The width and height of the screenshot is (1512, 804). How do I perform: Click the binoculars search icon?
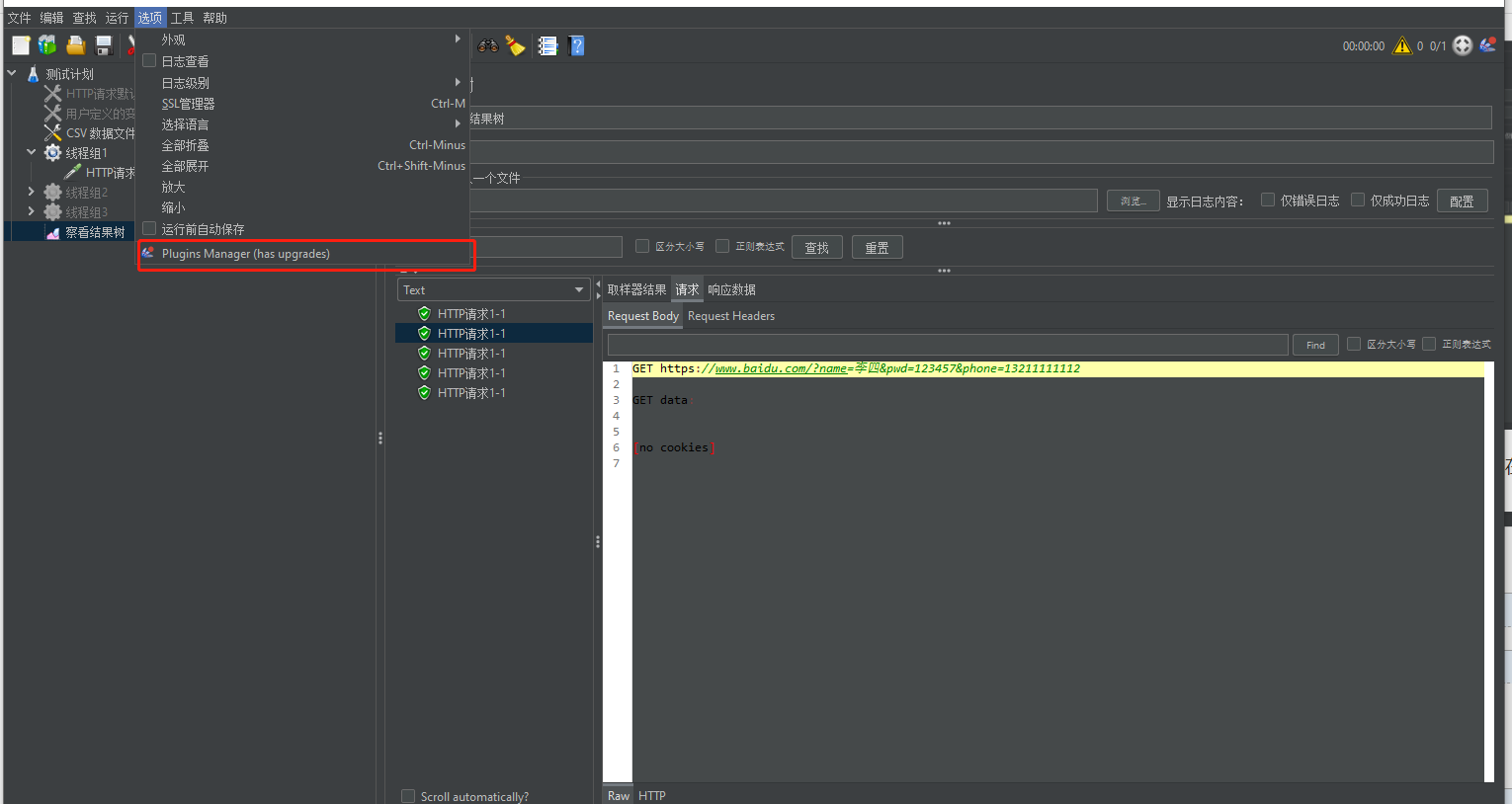click(x=488, y=45)
